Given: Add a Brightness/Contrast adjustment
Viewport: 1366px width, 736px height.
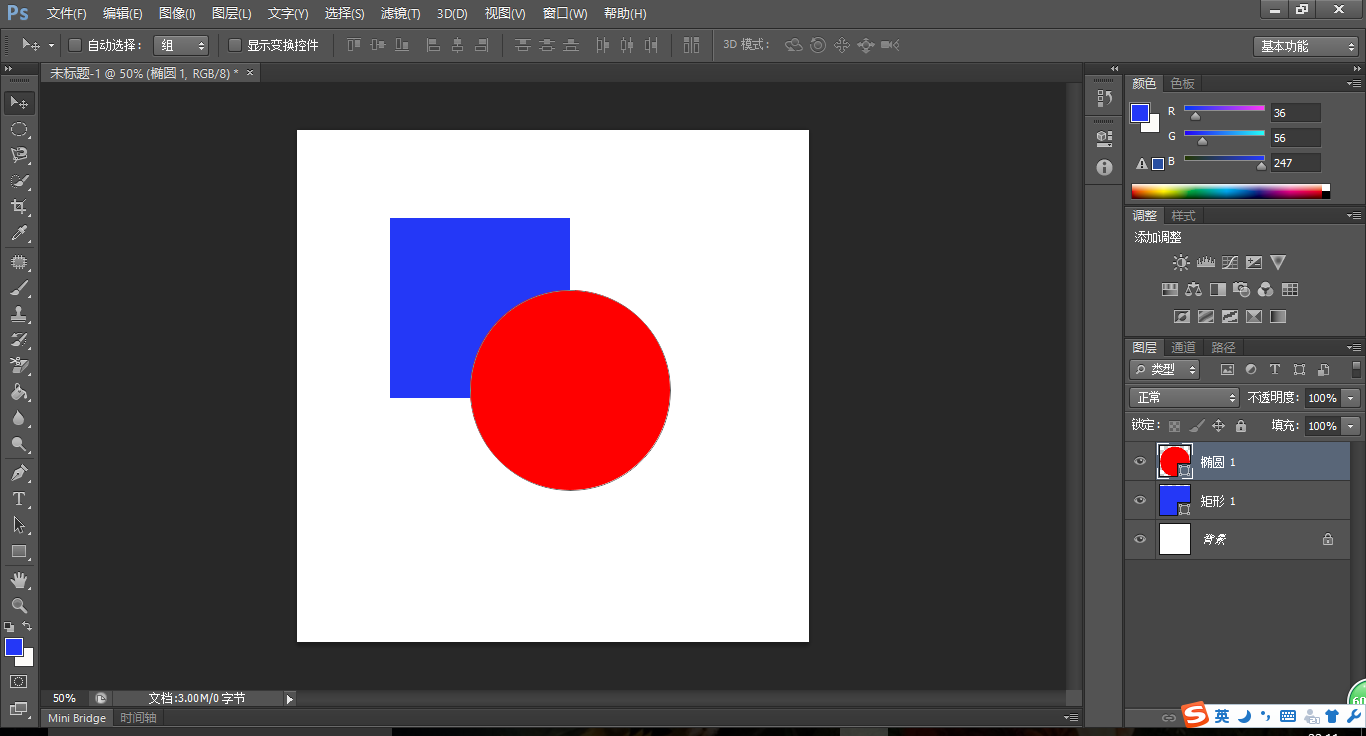Looking at the screenshot, I should 1181,263.
